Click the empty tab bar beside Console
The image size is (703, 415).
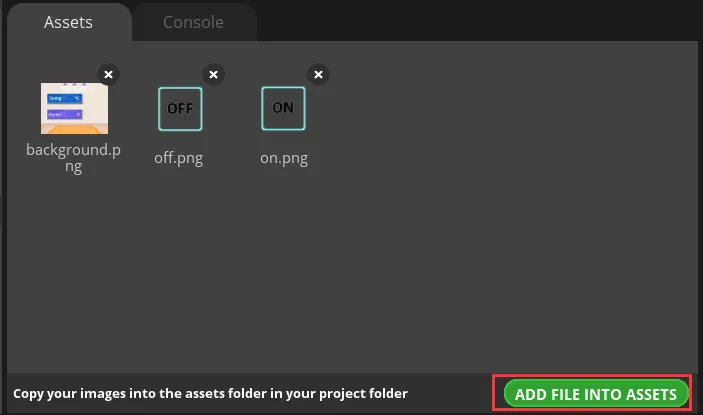click(480, 22)
